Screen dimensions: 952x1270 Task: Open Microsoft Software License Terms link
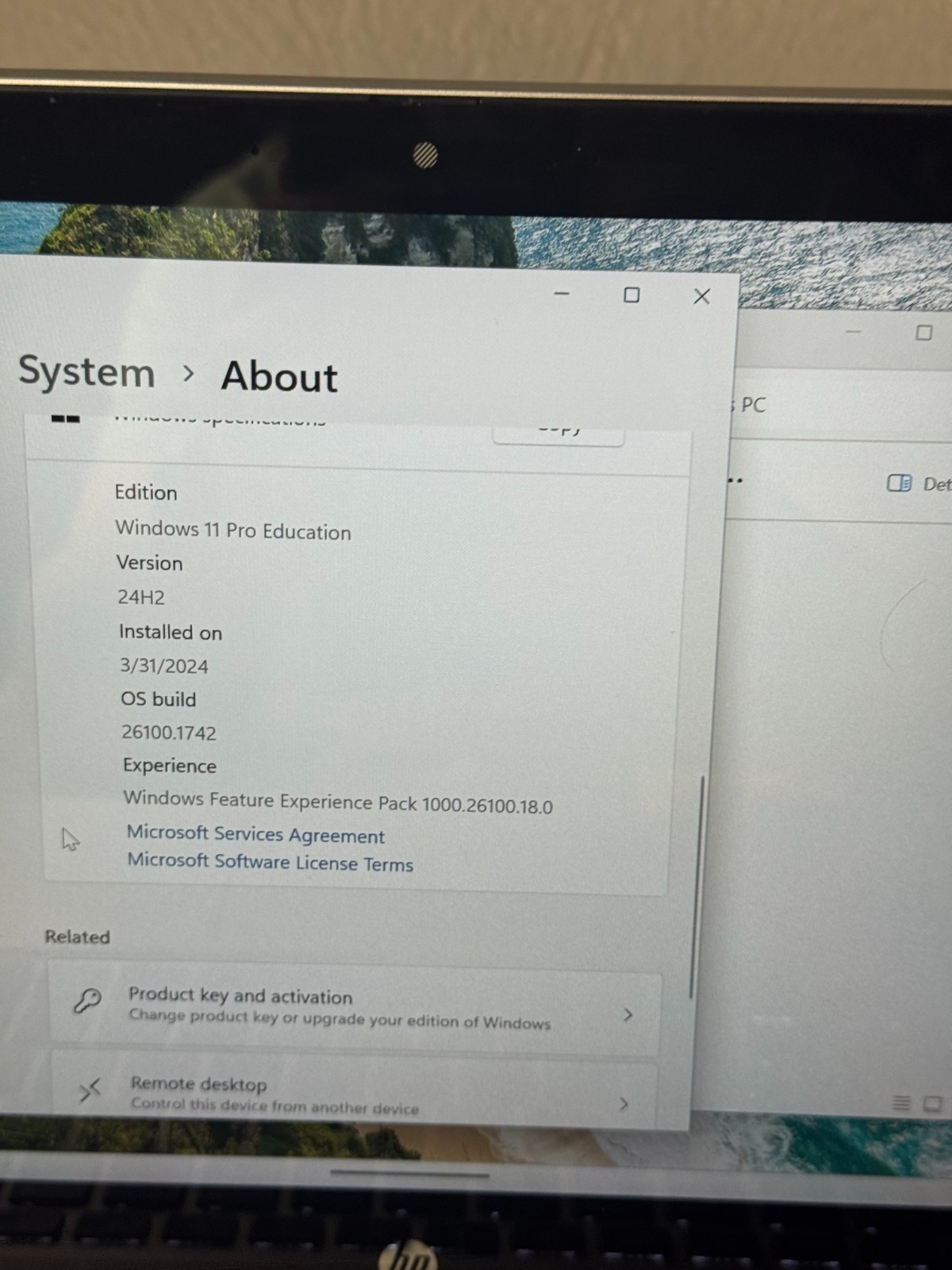click(271, 862)
